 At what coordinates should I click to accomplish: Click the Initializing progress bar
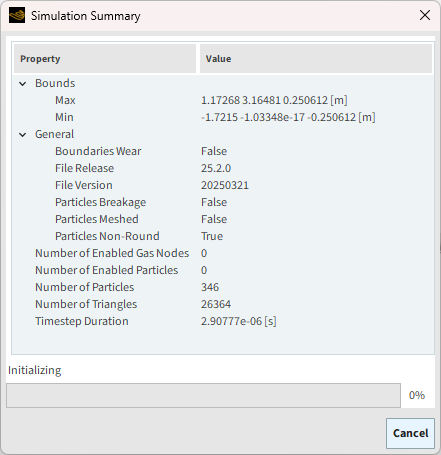pos(203,395)
